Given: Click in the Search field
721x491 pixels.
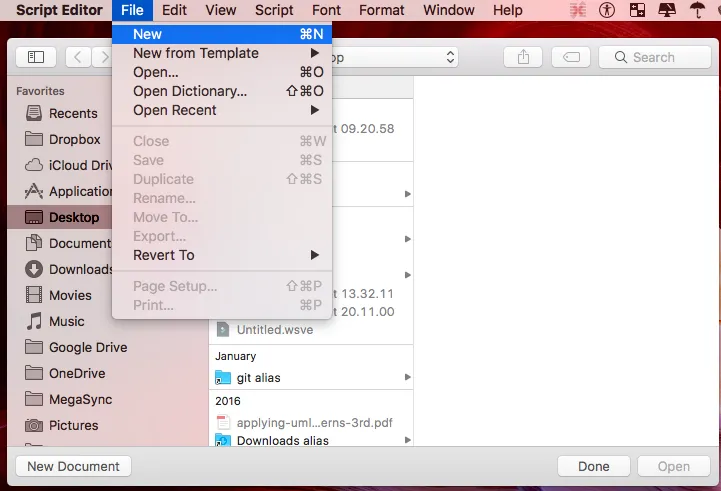Looking at the screenshot, I should tap(655, 57).
